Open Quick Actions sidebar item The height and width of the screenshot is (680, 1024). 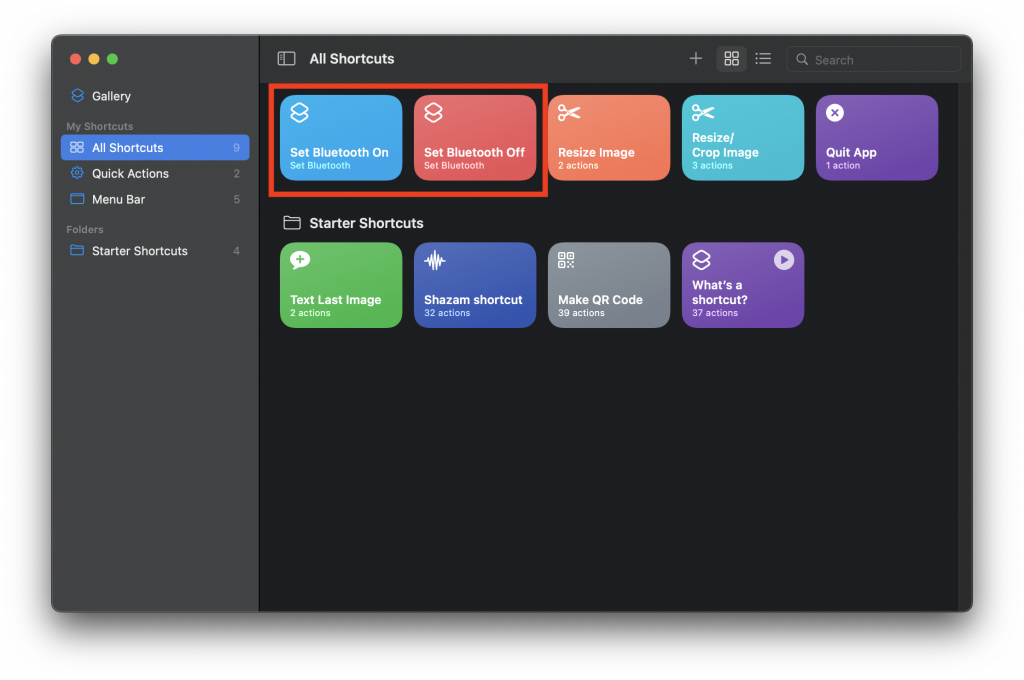coord(130,174)
